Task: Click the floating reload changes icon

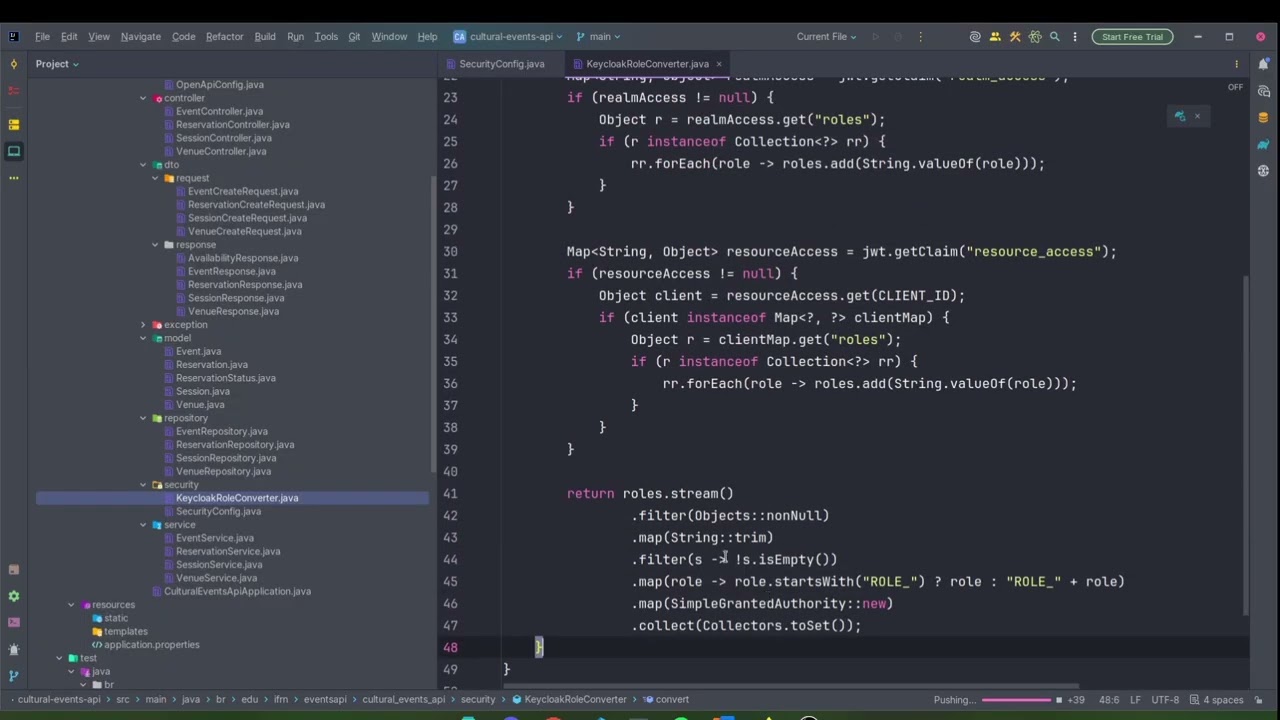Action: (1180, 116)
